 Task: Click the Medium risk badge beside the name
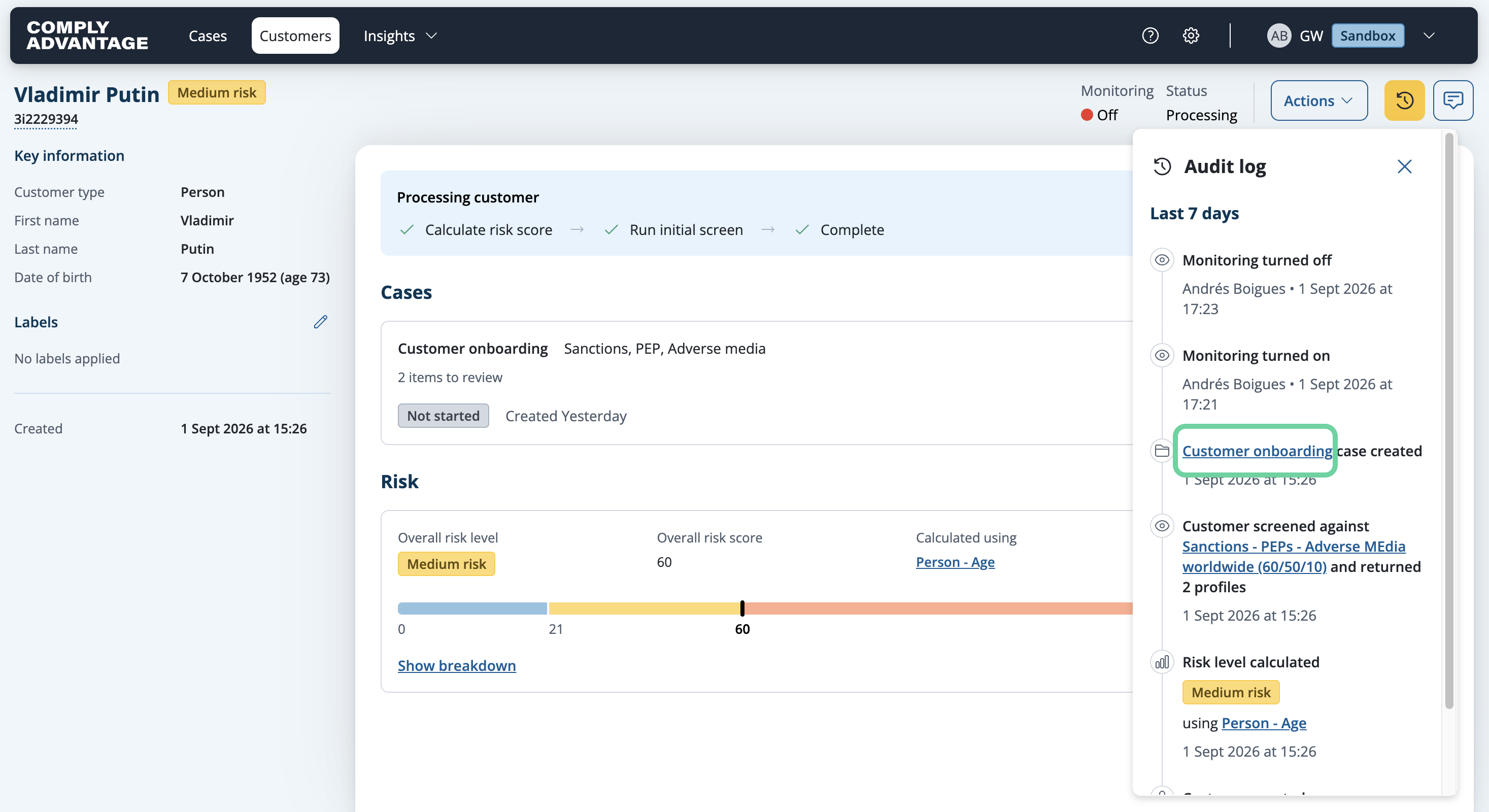point(217,92)
